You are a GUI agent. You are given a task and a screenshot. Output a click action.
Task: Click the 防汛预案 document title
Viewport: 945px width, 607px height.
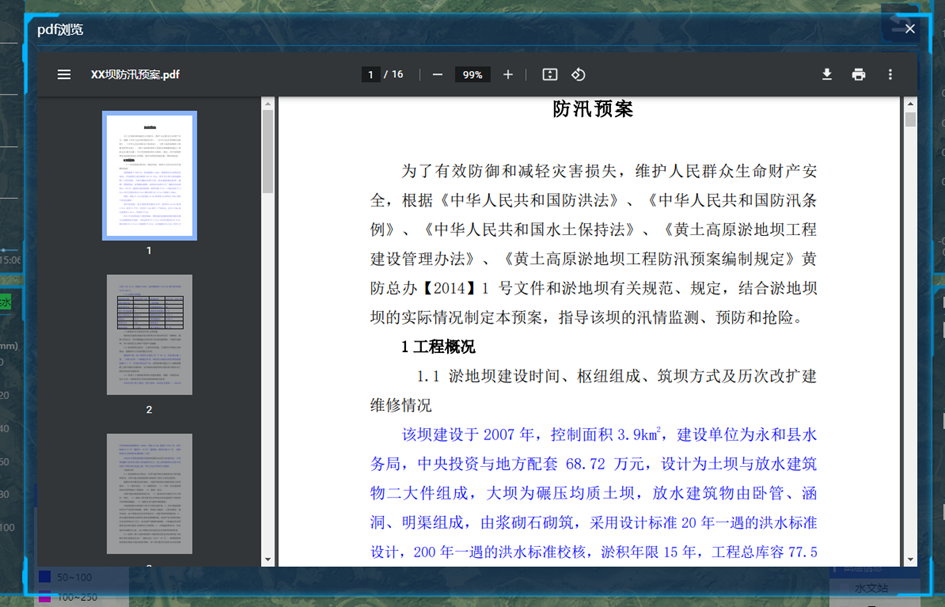pyautogui.click(x=593, y=109)
